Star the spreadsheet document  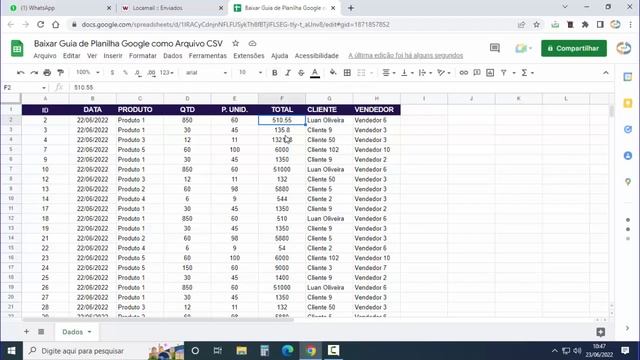coord(236,43)
